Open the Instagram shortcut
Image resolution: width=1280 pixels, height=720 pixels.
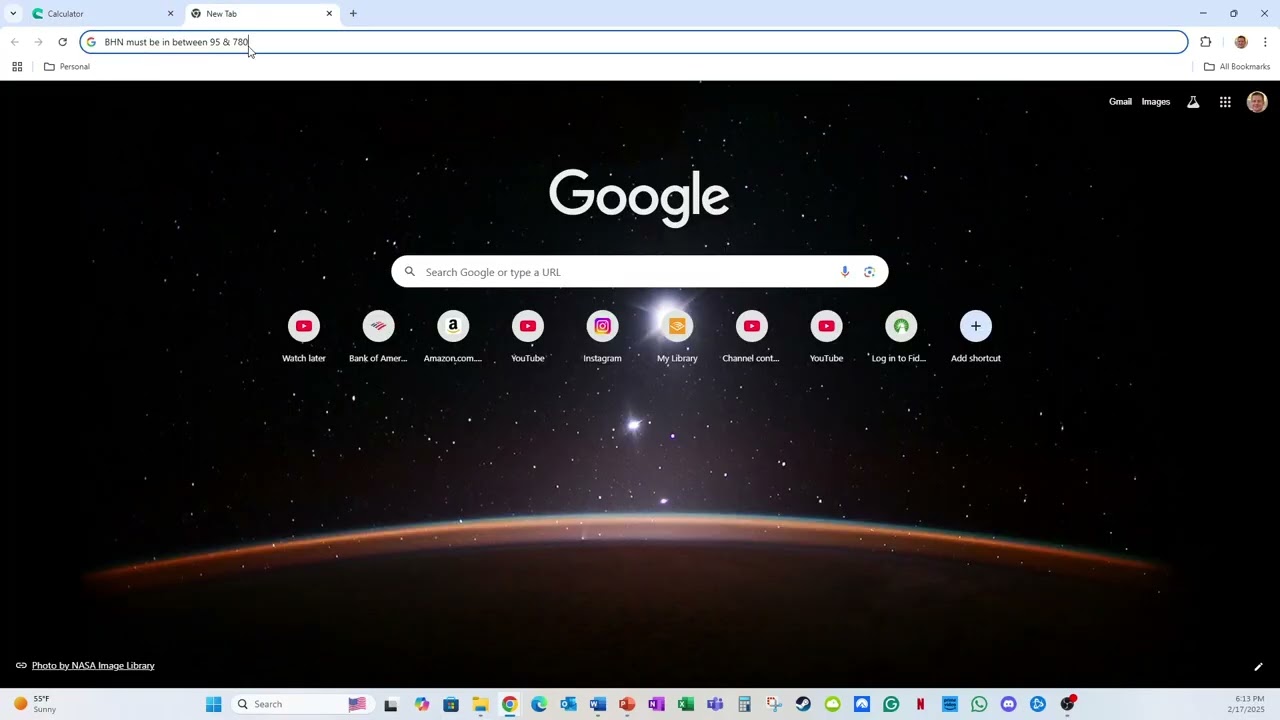click(602, 337)
